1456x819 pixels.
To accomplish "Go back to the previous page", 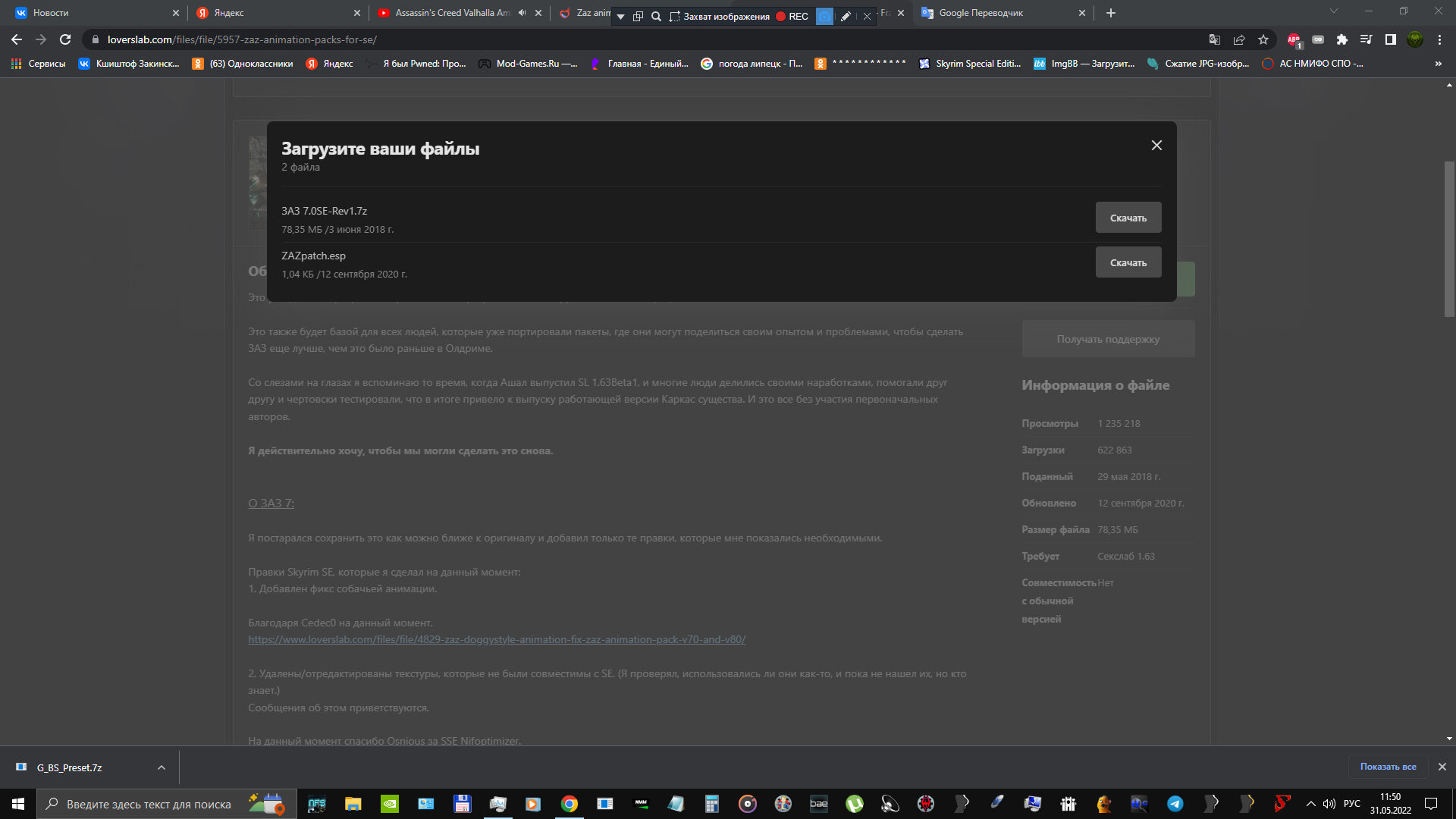I will point(17,39).
